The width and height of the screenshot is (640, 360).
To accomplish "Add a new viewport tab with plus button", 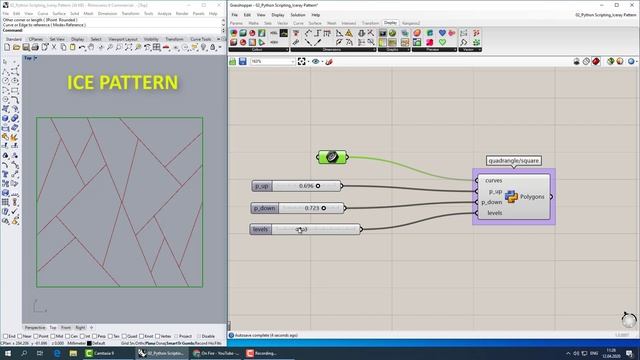I will (x=91, y=327).
